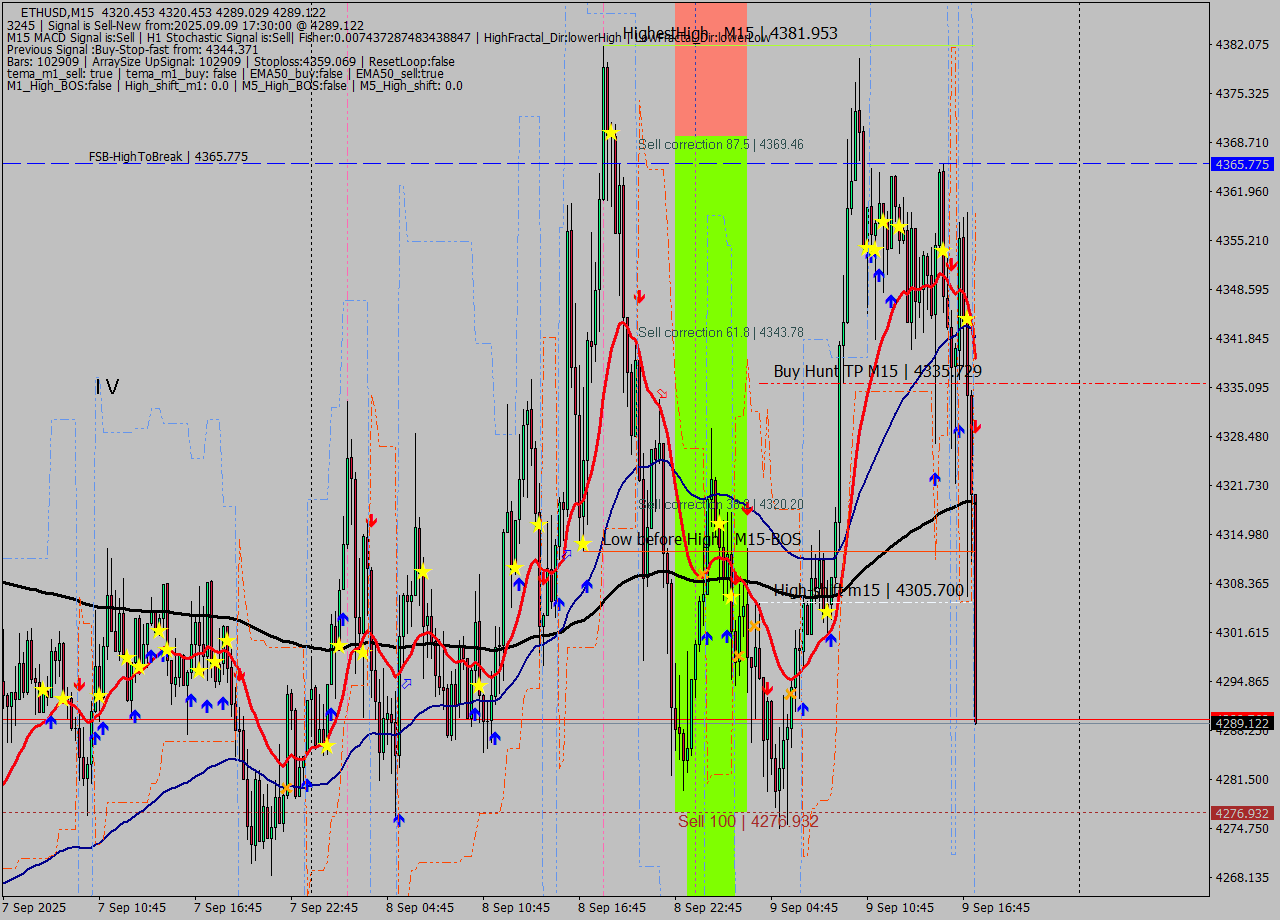Image resolution: width=1280 pixels, height=920 pixels.
Task: Click the red down arrow near 7 Sep 22:45
Action: click(372, 520)
